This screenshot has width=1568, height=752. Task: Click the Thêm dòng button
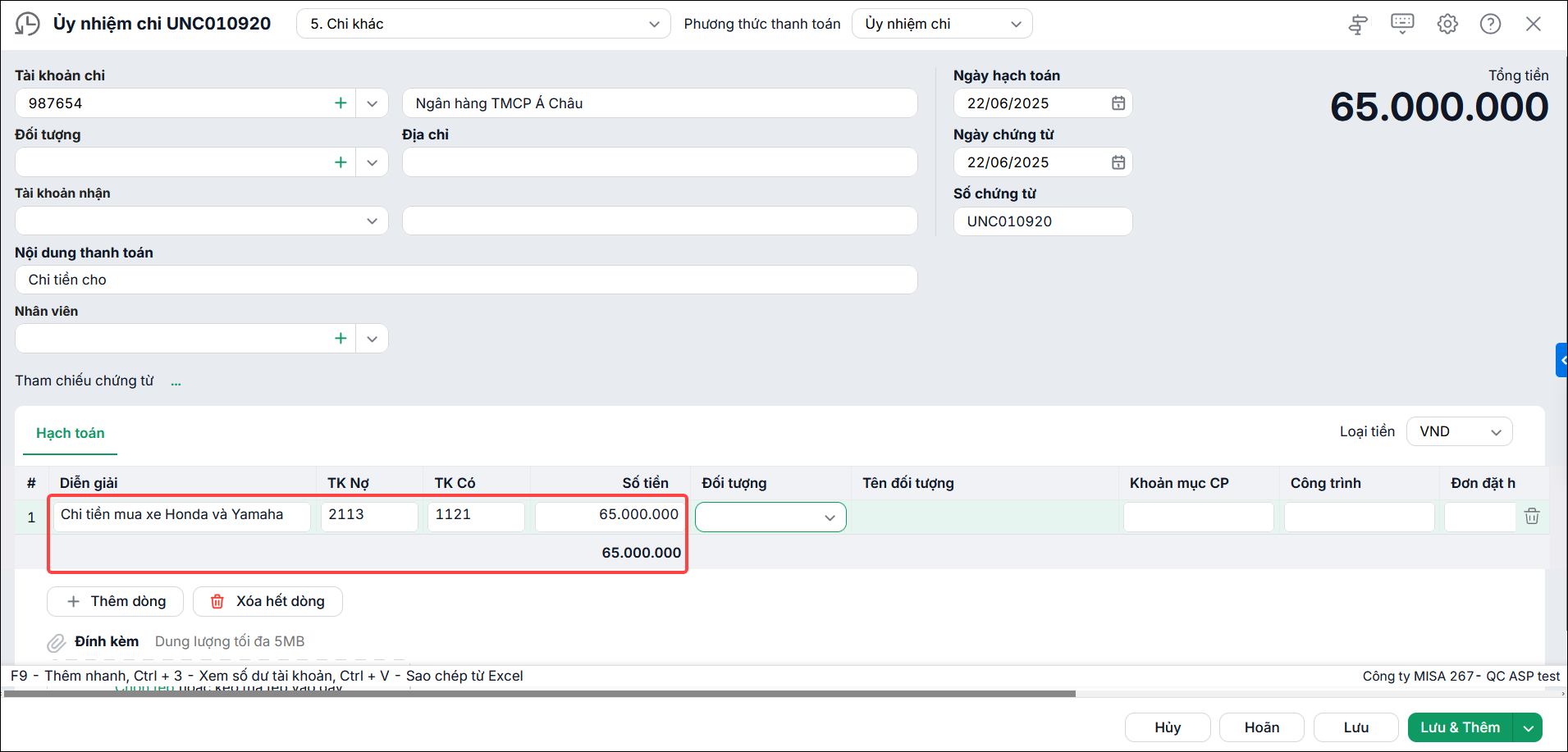(115, 601)
